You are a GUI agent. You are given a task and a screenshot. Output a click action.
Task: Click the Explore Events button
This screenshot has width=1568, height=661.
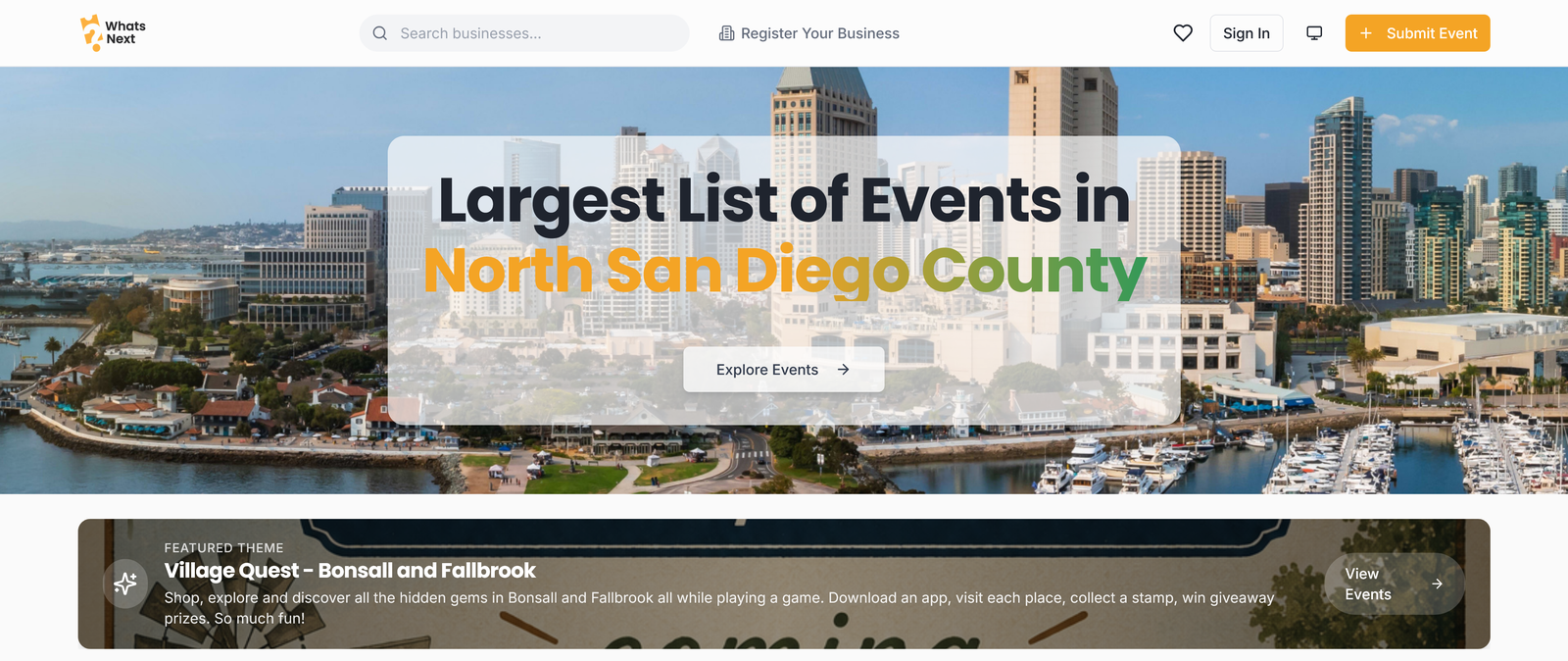click(x=784, y=370)
